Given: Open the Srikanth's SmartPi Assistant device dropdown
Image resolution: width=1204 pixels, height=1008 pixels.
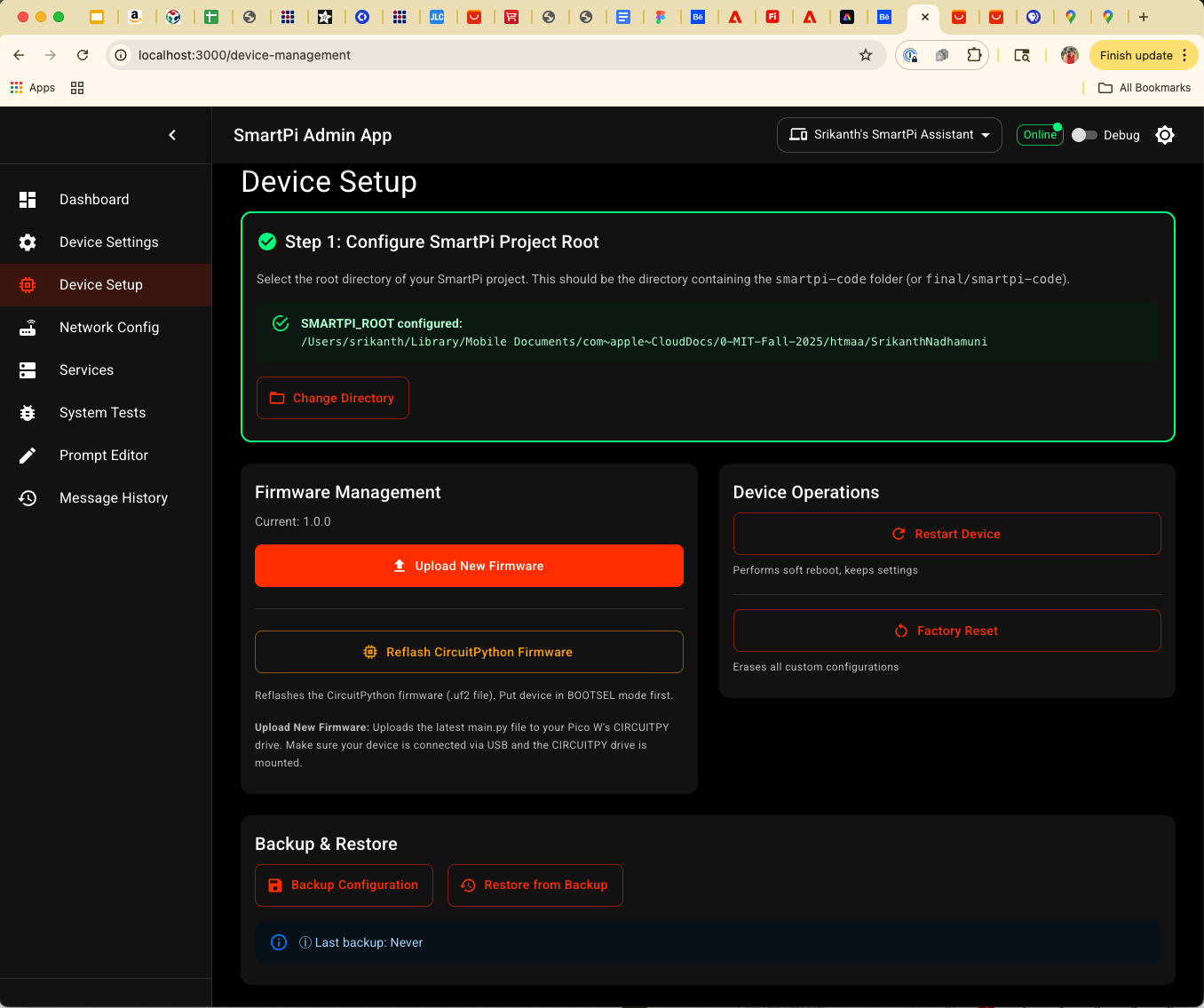Looking at the screenshot, I should tap(889, 134).
